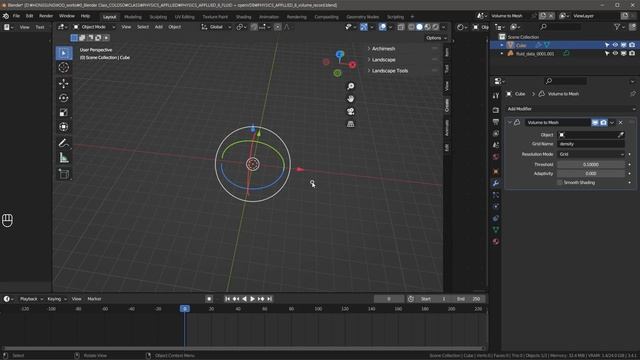
Task: Click the Blender logo icon
Action: coord(6,16)
